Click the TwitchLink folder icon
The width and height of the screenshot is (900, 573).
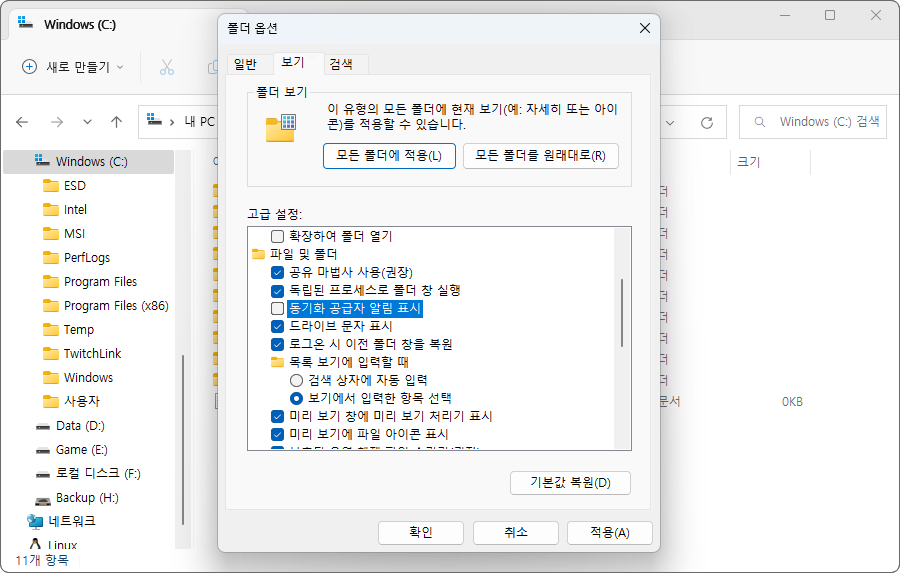(51, 354)
